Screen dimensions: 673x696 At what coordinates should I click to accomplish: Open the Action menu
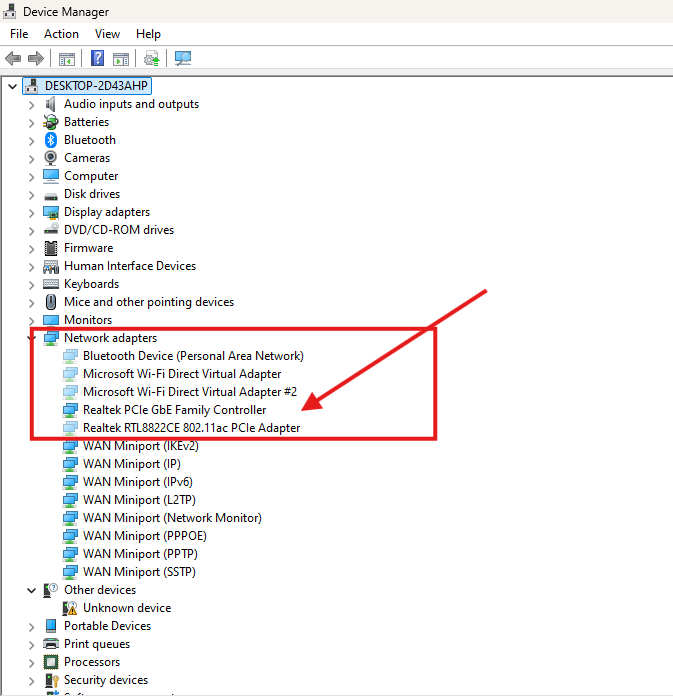pos(61,34)
